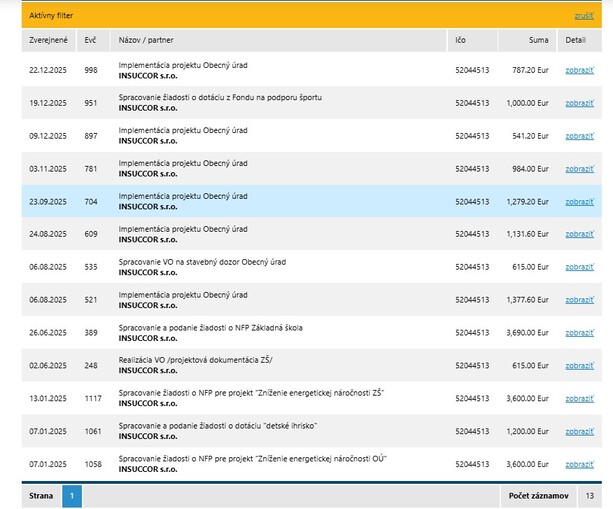613x509 pixels.
Task: Show details for highlighted record Evč 704
Action: point(579,202)
